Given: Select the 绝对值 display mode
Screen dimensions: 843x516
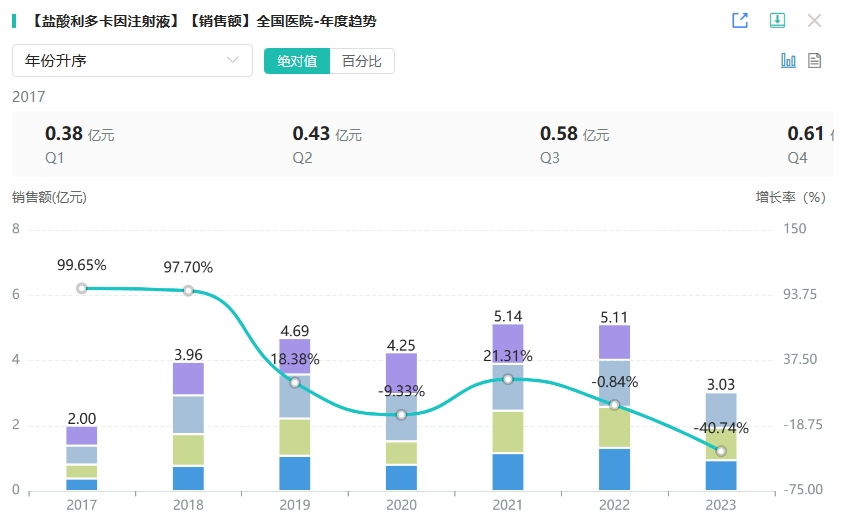Looking at the screenshot, I should click(297, 61).
